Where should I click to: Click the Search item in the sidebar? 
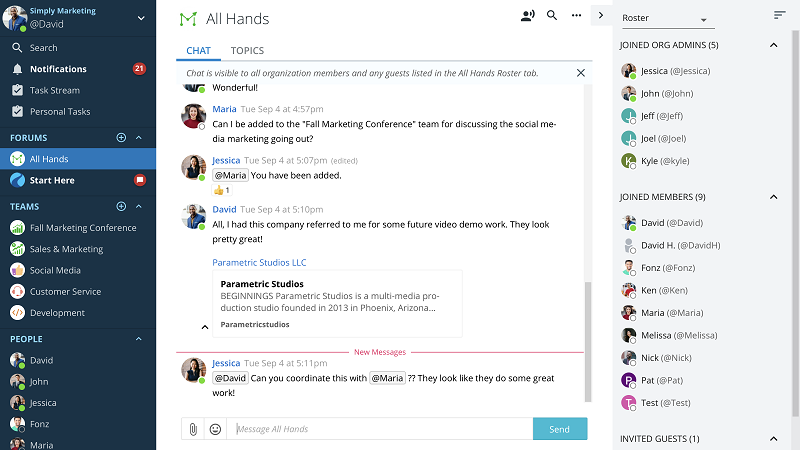click(78, 47)
